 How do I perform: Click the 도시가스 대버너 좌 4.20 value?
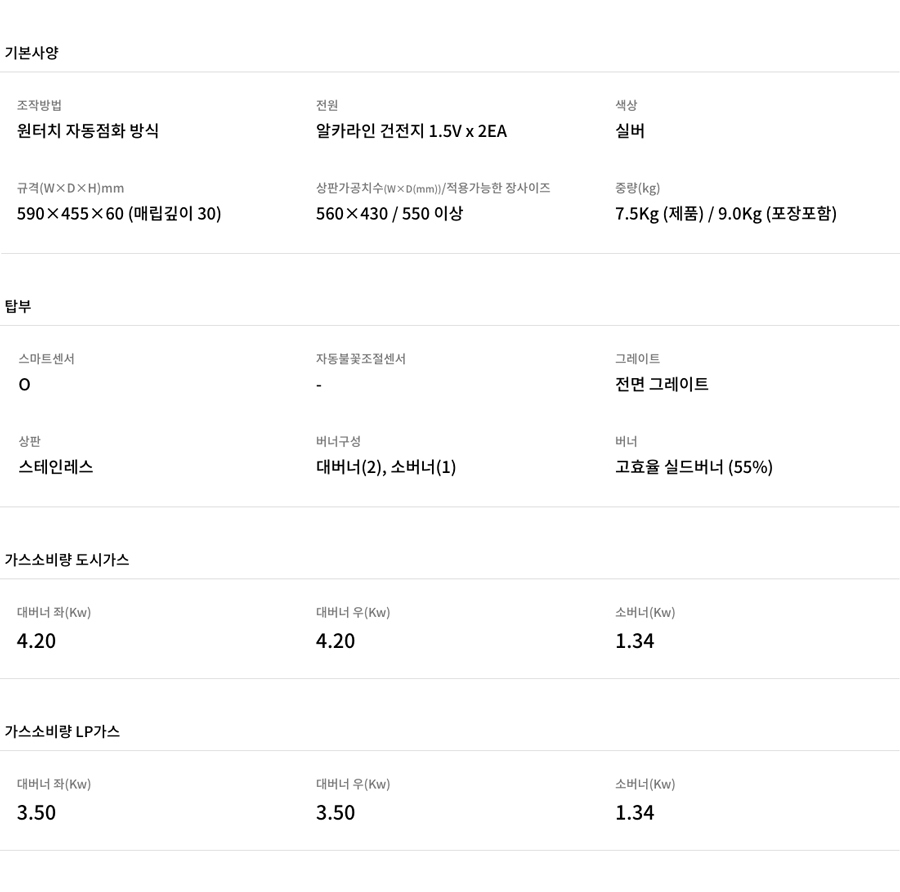36,641
